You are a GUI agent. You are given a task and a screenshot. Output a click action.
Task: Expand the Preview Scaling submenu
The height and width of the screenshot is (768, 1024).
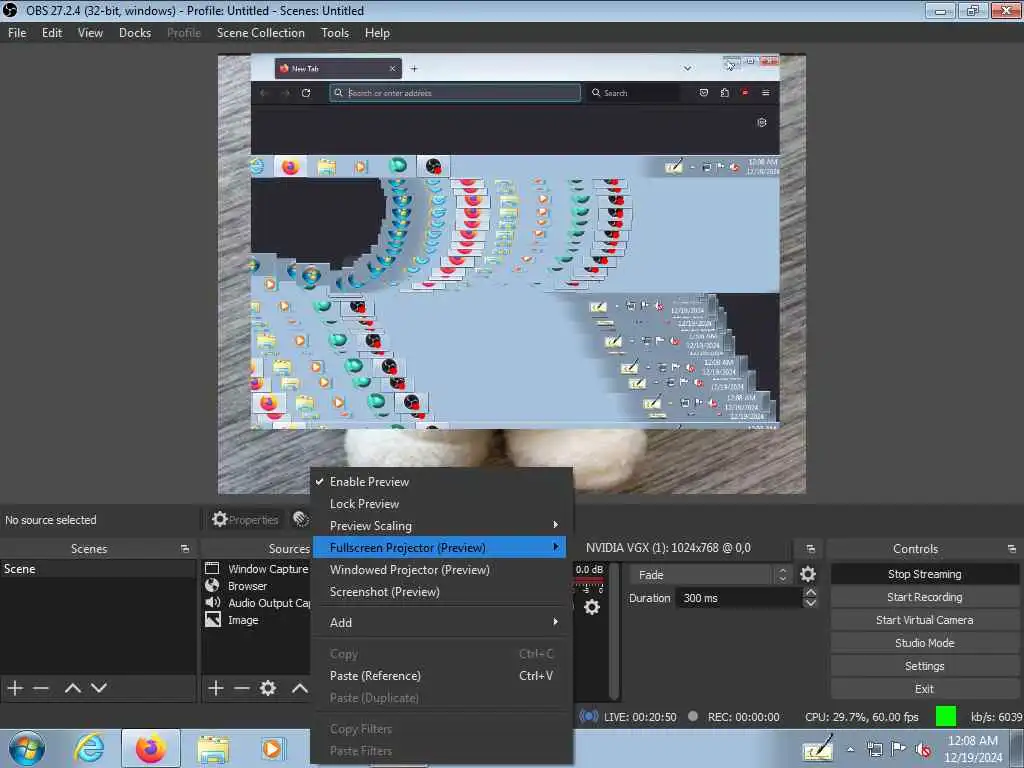[x=441, y=525]
